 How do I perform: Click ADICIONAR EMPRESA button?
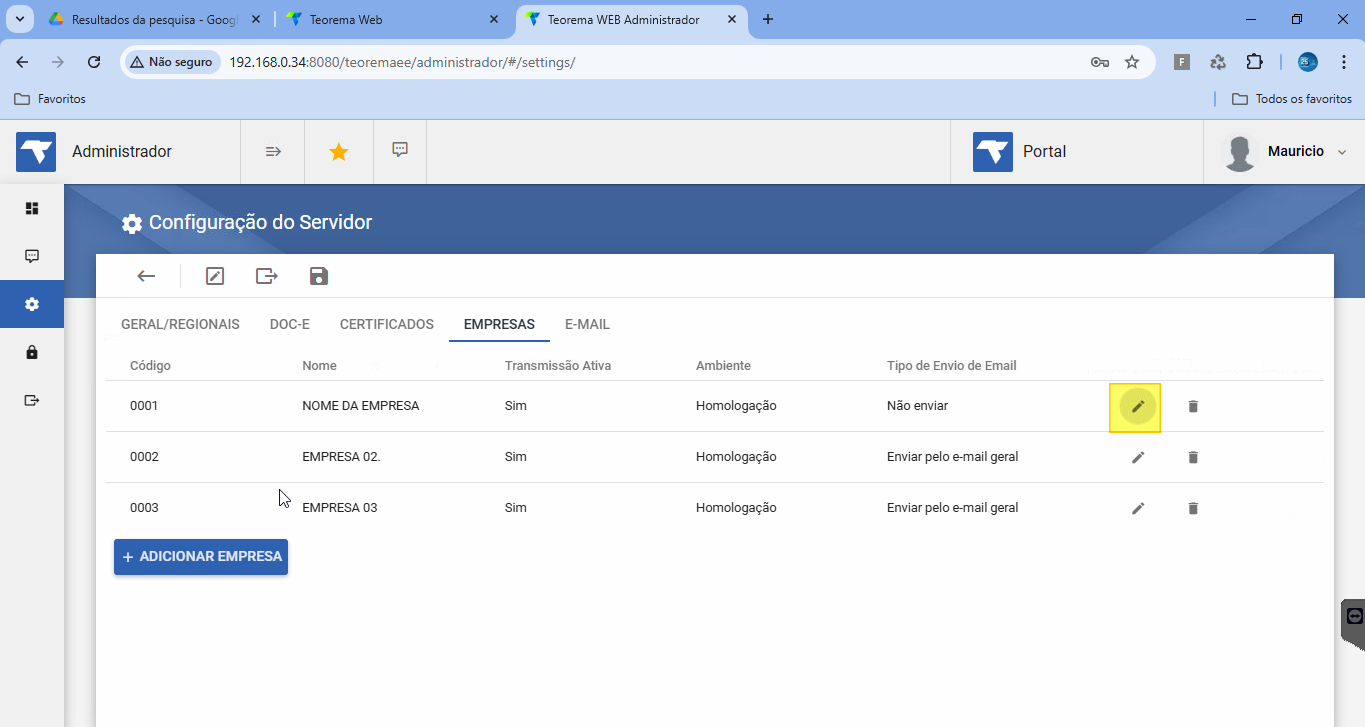click(x=201, y=557)
